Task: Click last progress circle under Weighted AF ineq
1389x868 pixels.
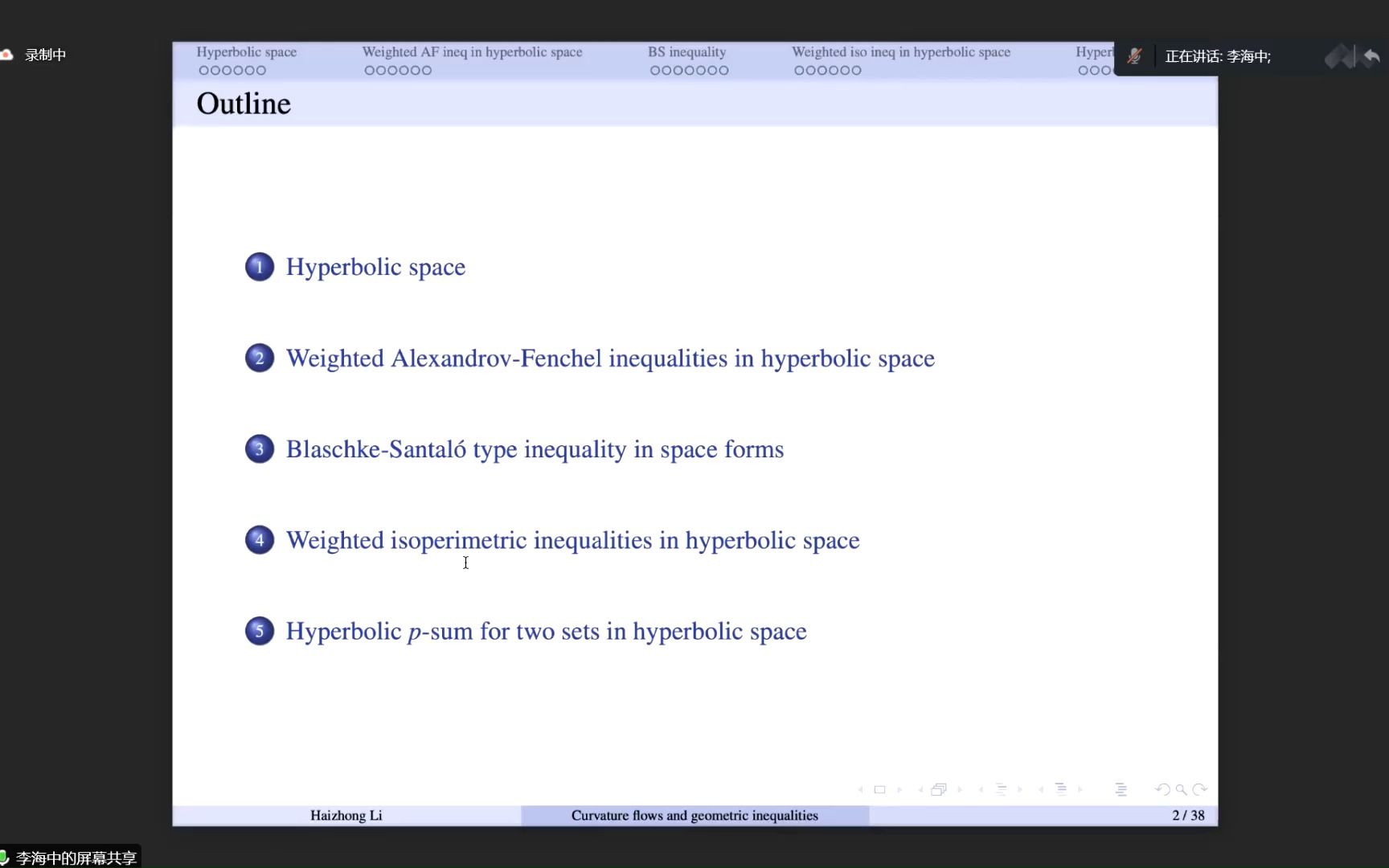Action: (x=426, y=71)
